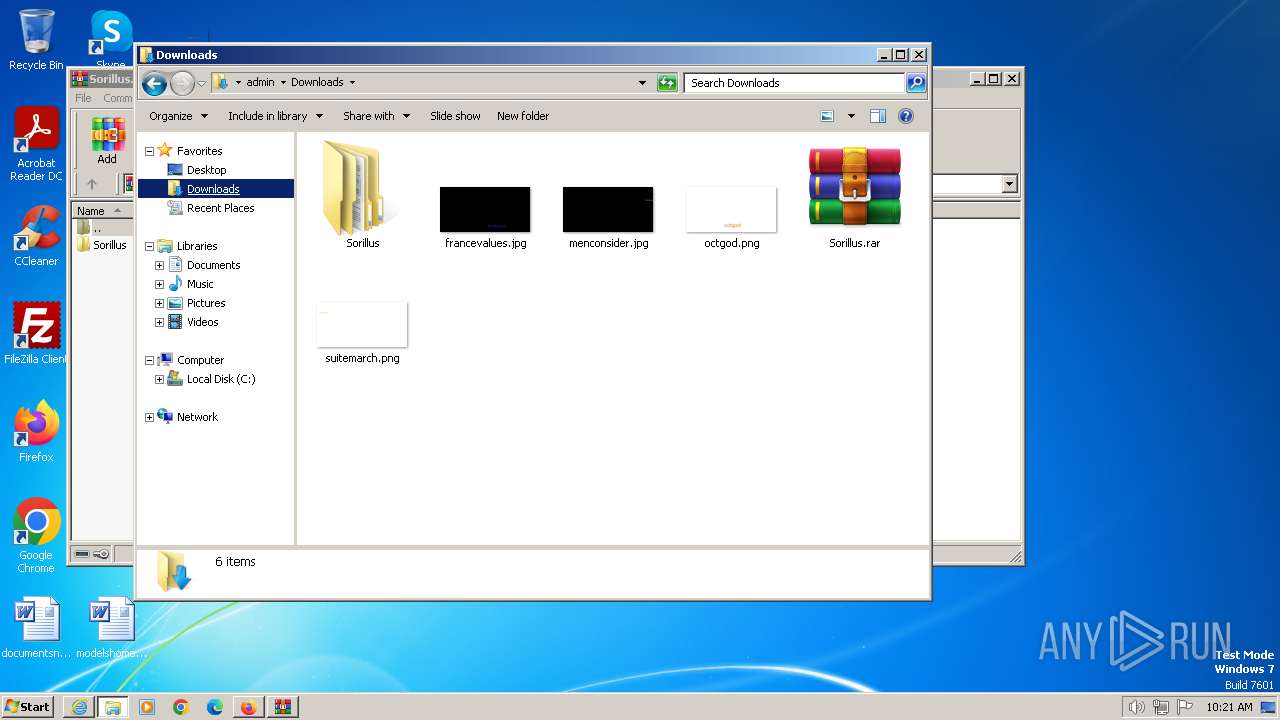
Task: Open the WinRAR path dropdown arrow
Action: [1009, 184]
